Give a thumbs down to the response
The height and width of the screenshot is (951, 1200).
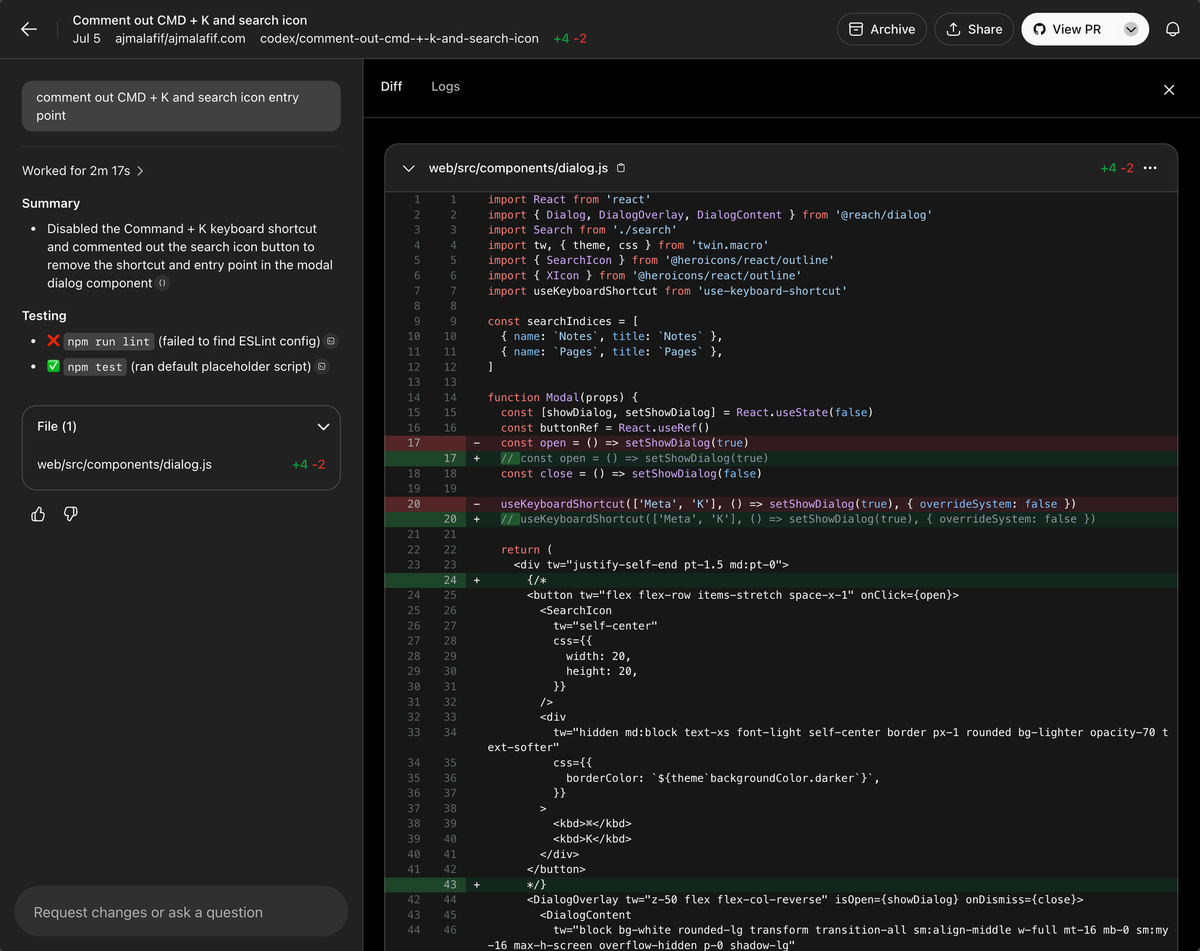click(x=71, y=514)
